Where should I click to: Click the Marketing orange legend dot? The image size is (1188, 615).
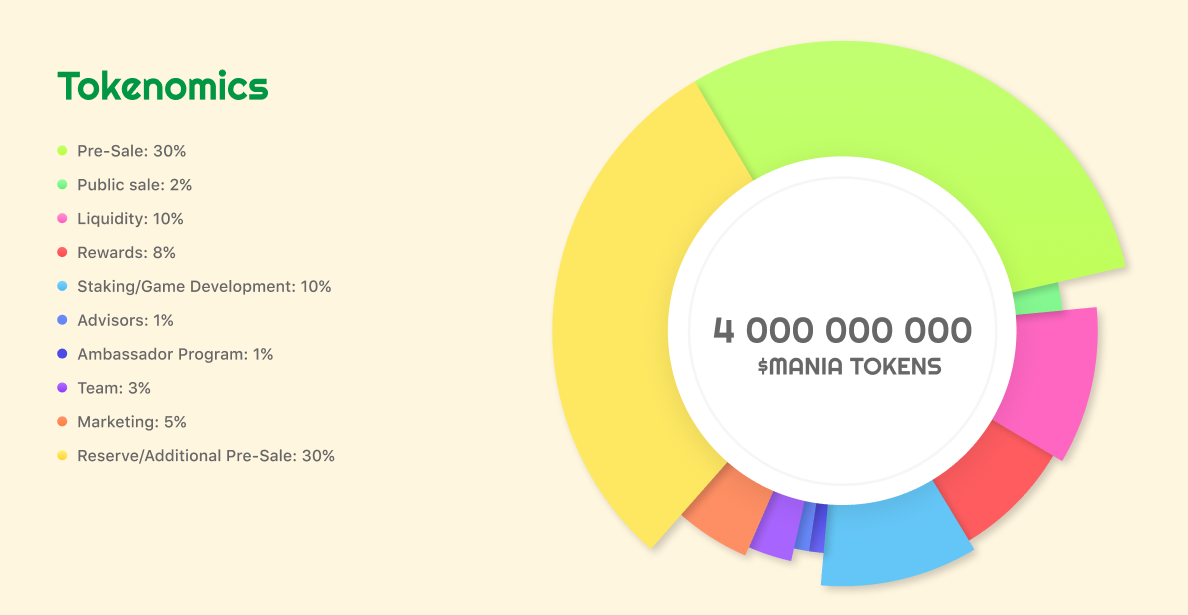click(62, 422)
